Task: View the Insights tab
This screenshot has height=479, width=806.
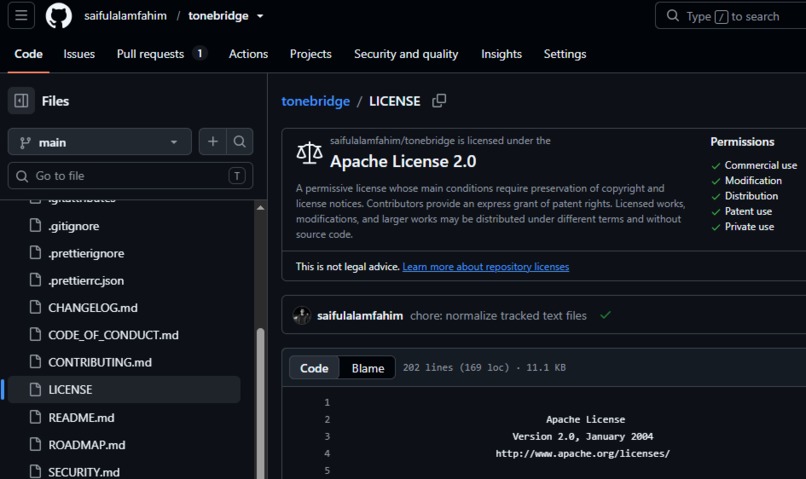Action: pos(501,54)
